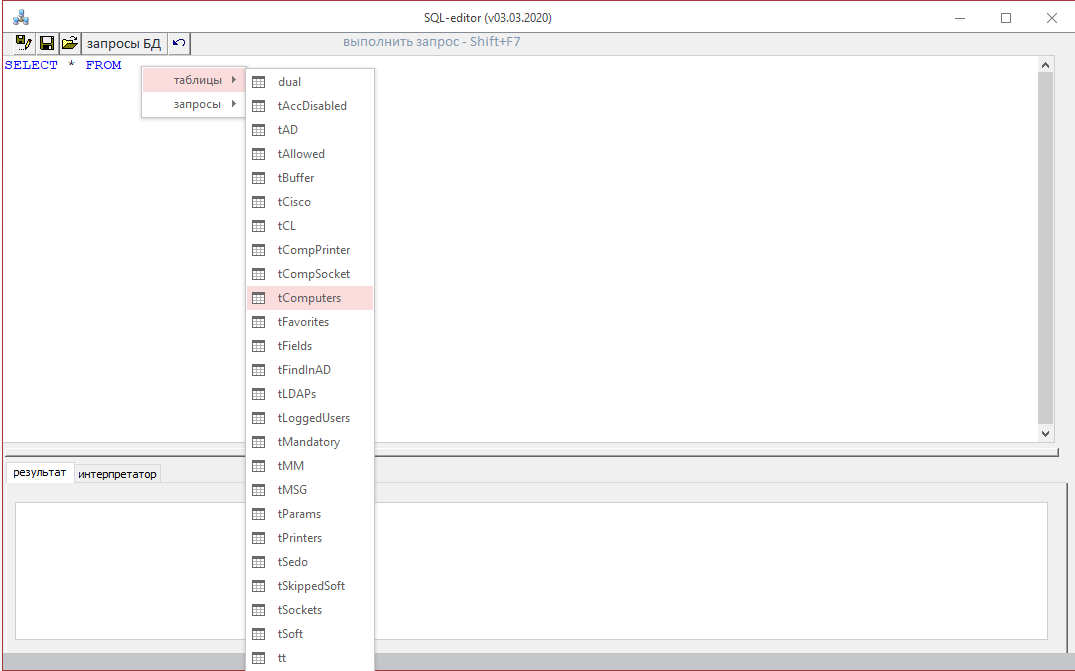The image size is (1075, 671).
Task: Click the undo arrow icon
Action: tap(179, 43)
